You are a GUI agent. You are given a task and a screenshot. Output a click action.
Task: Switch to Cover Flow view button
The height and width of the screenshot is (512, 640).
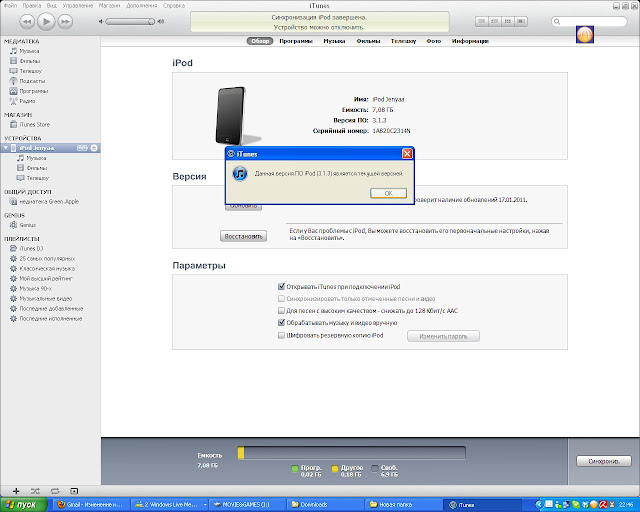click(x=521, y=21)
